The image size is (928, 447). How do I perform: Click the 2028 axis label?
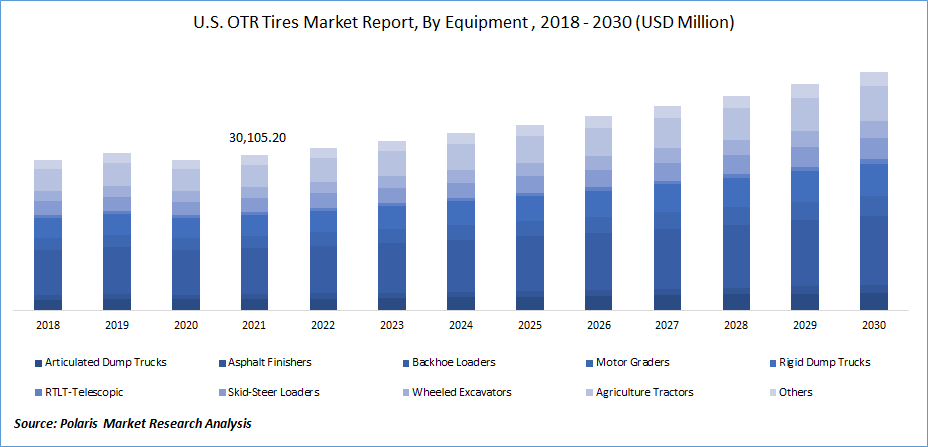tap(736, 326)
